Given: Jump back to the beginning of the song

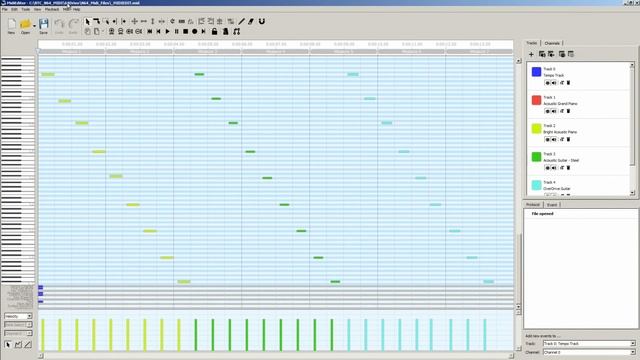Looking at the screenshot, I should 150,31.
